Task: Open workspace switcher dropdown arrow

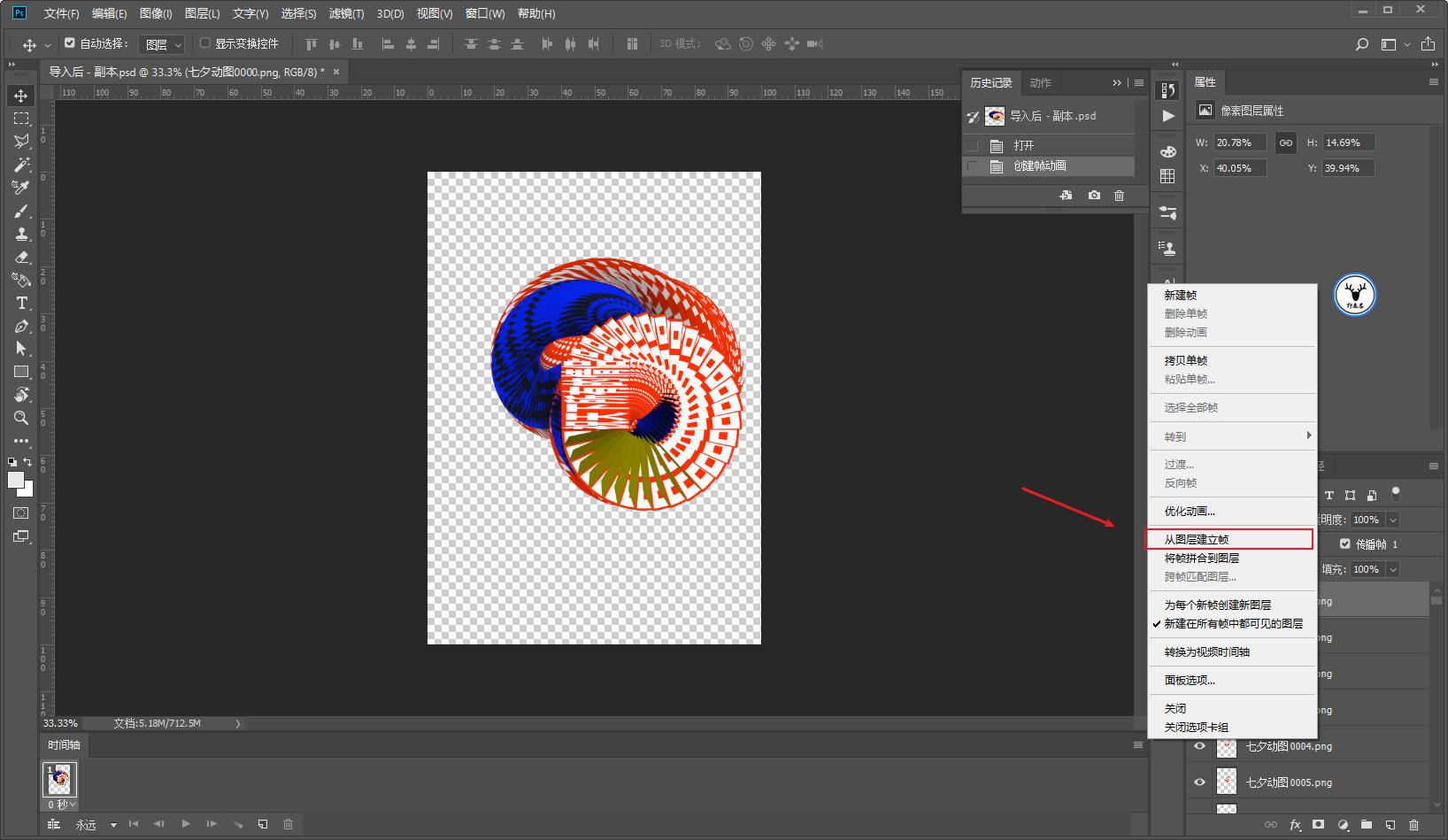Action: point(1407,44)
